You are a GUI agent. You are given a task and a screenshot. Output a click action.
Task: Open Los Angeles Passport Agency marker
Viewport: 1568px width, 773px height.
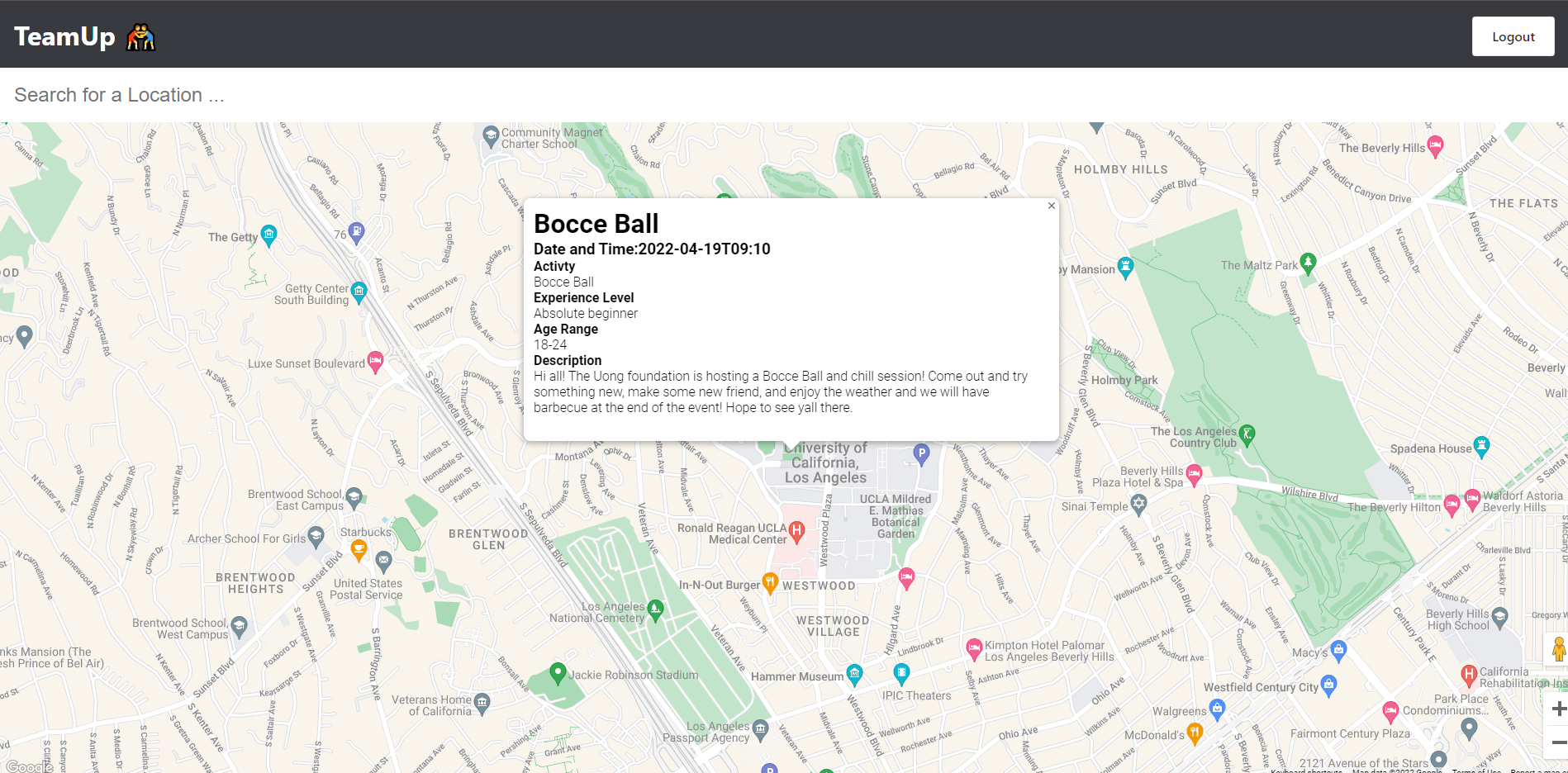click(761, 730)
